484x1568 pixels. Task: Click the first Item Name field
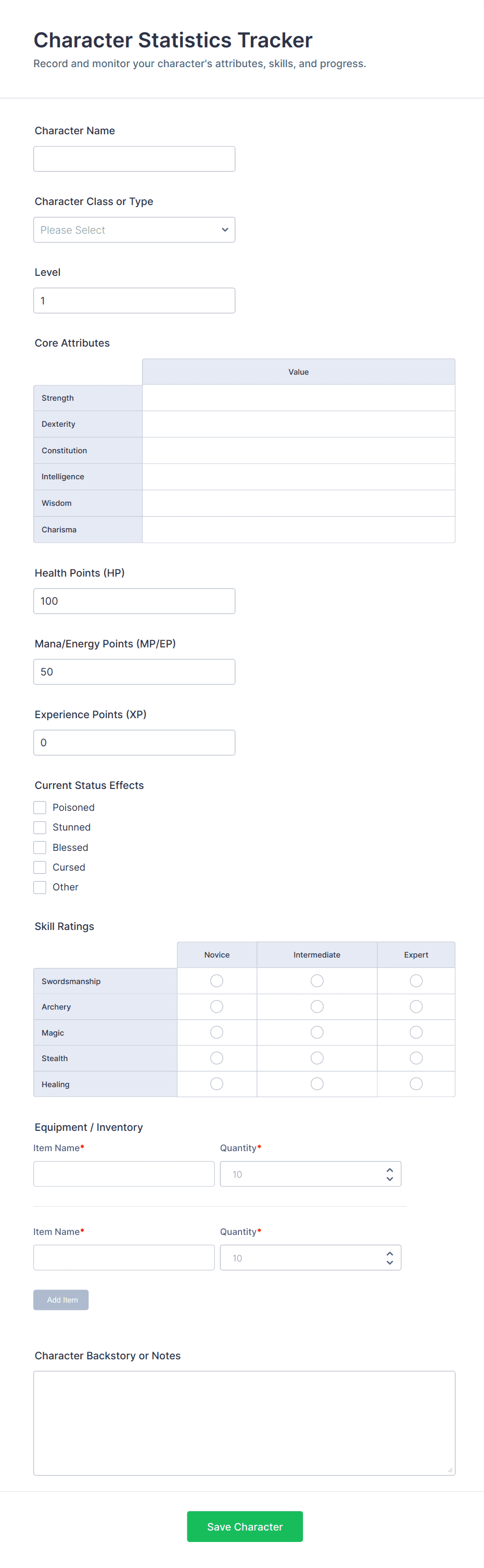click(123, 1174)
